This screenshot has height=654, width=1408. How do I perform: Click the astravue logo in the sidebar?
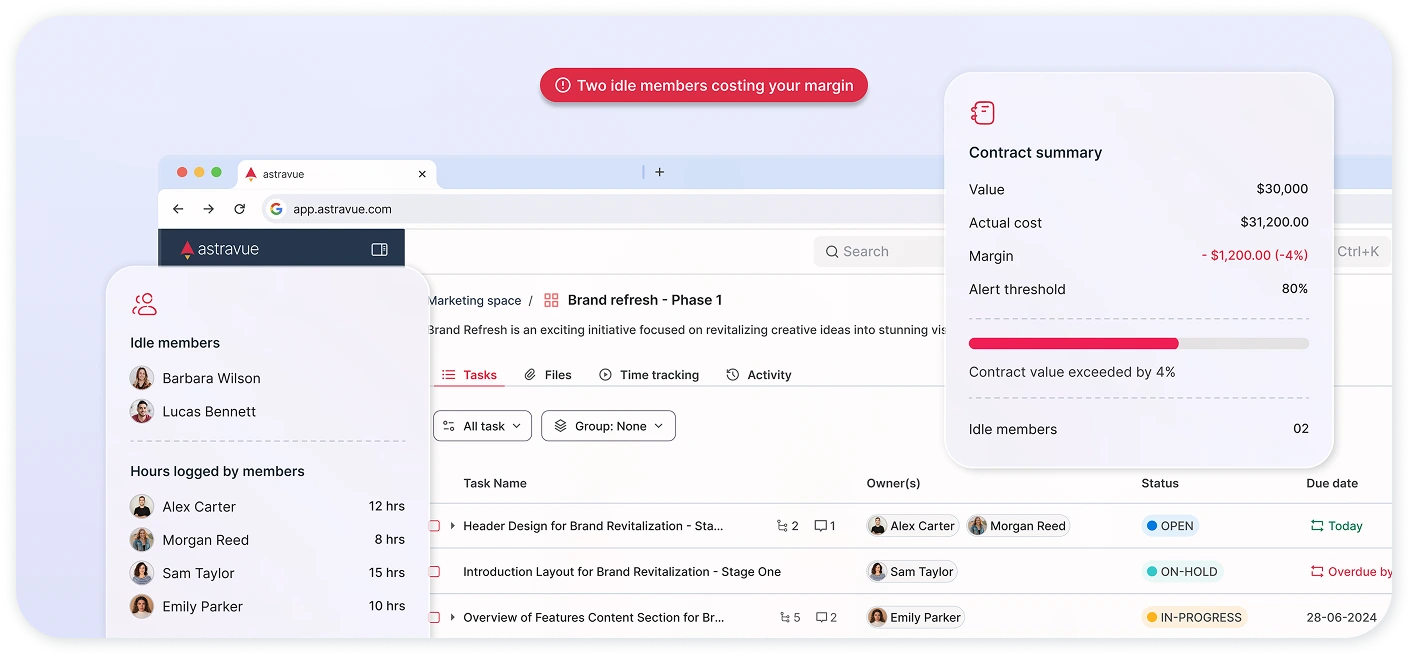coord(219,249)
